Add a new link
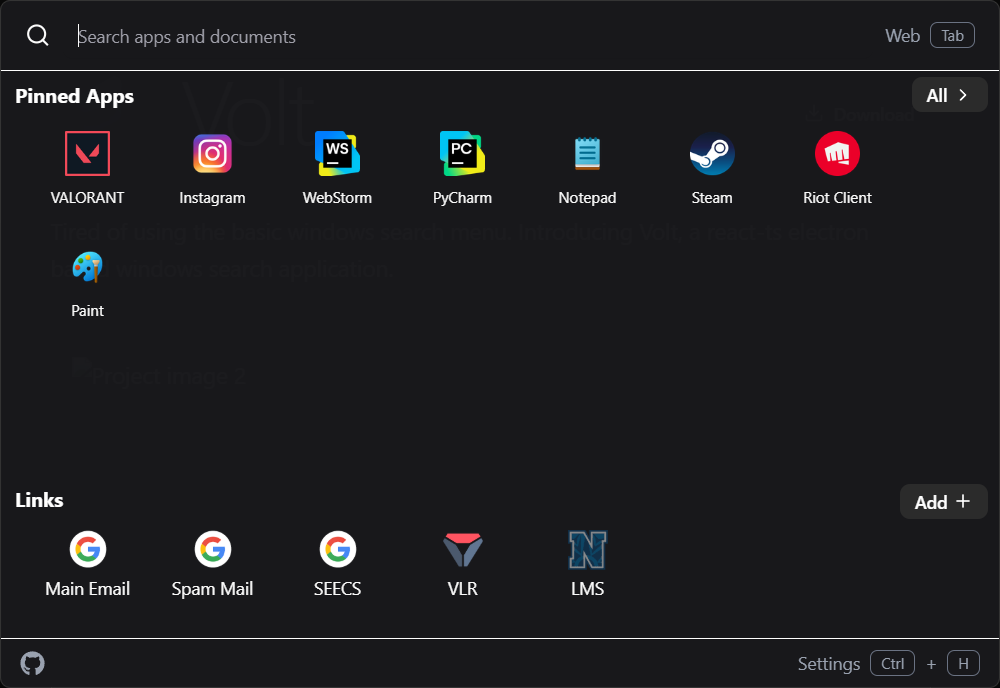Image resolution: width=1000 pixels, height=688 pixels. [x=942, y=502]
